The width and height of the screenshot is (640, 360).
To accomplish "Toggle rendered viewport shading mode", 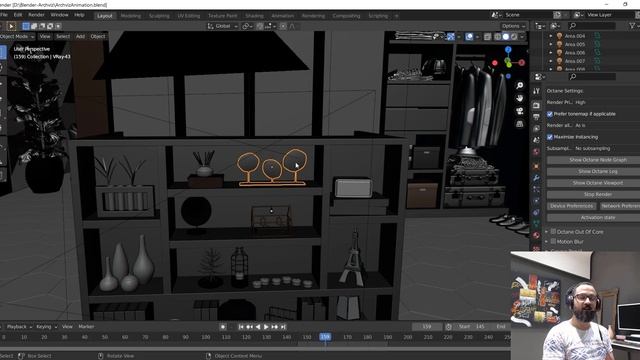I will [514, 37].
